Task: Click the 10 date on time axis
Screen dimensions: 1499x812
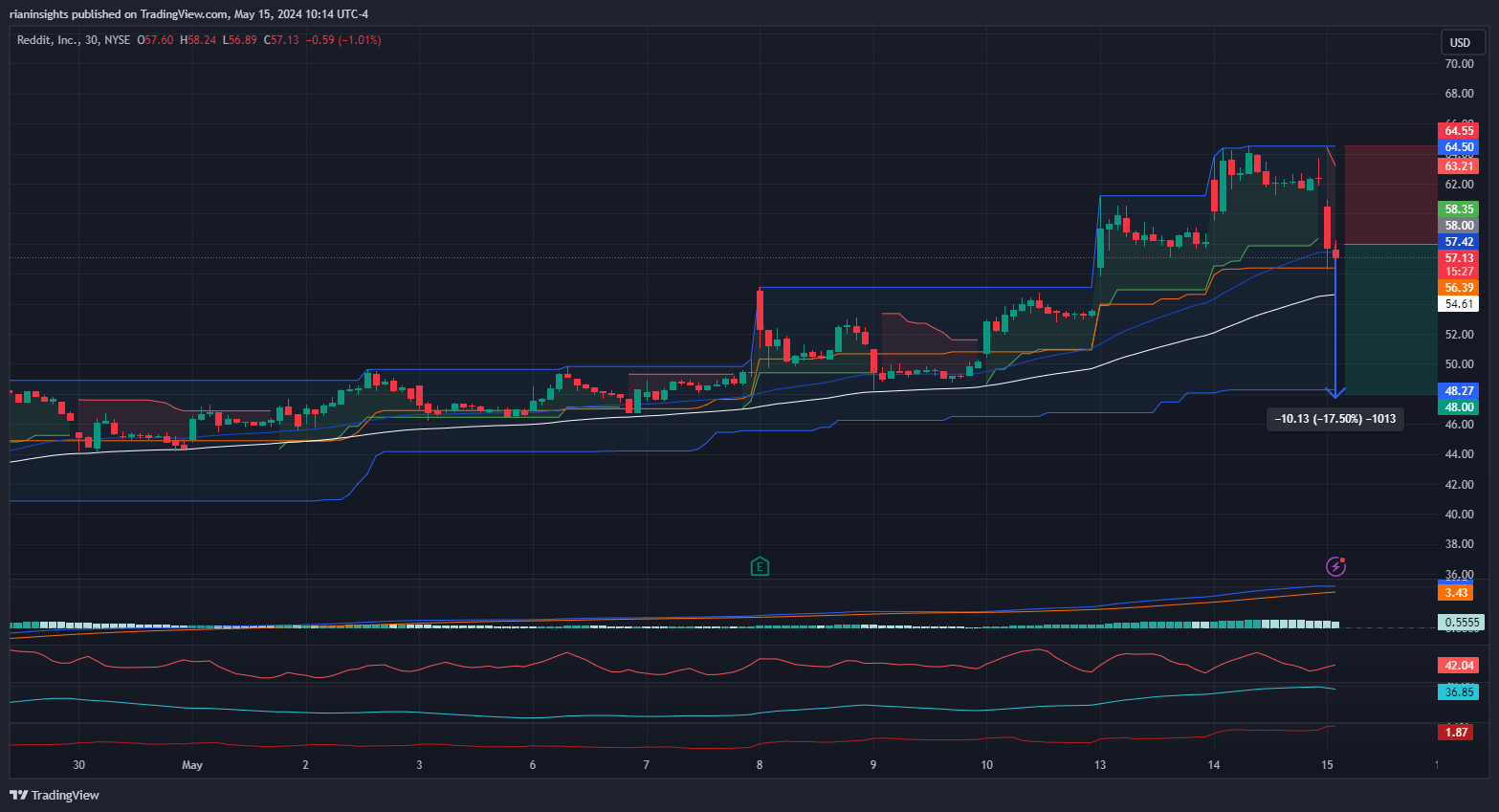Action: pyautogui.click(x=986, y=765)
